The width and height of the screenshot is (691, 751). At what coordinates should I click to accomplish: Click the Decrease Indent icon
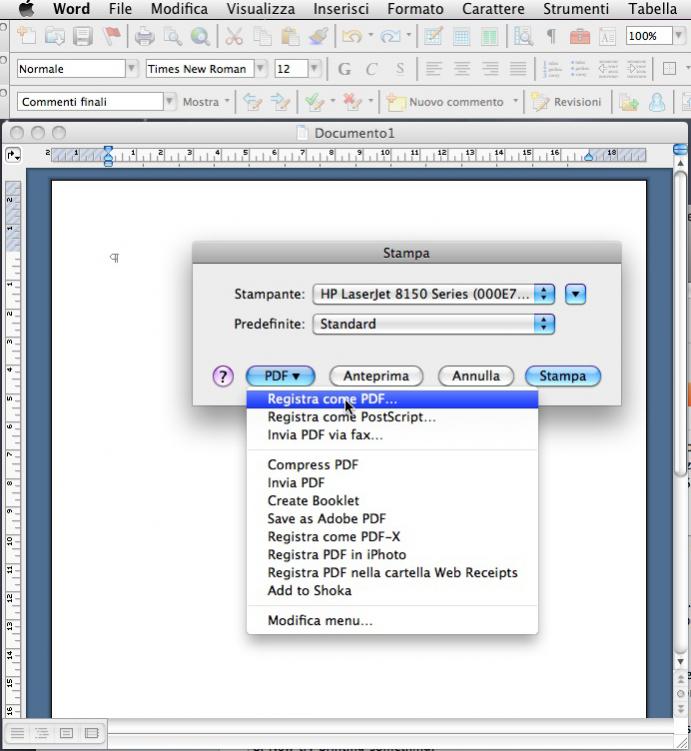click(x=608, y=69)
